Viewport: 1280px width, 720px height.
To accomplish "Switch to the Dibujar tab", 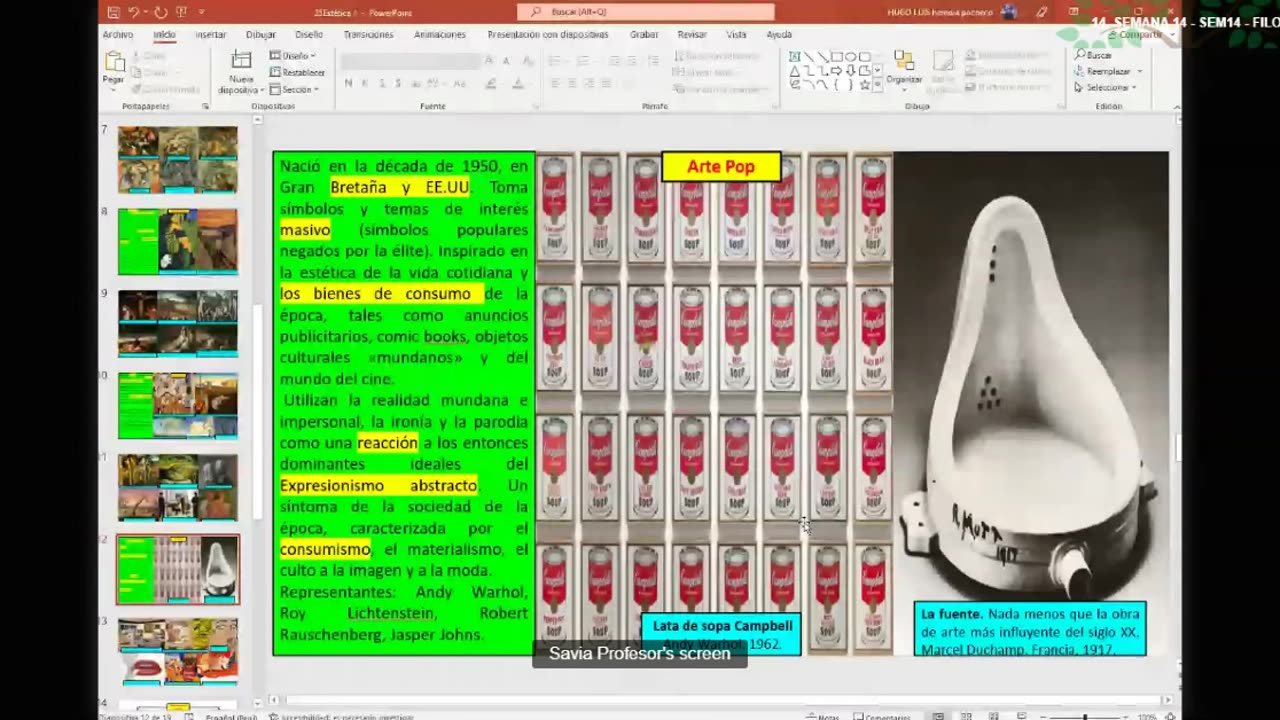I will point(260,34).
